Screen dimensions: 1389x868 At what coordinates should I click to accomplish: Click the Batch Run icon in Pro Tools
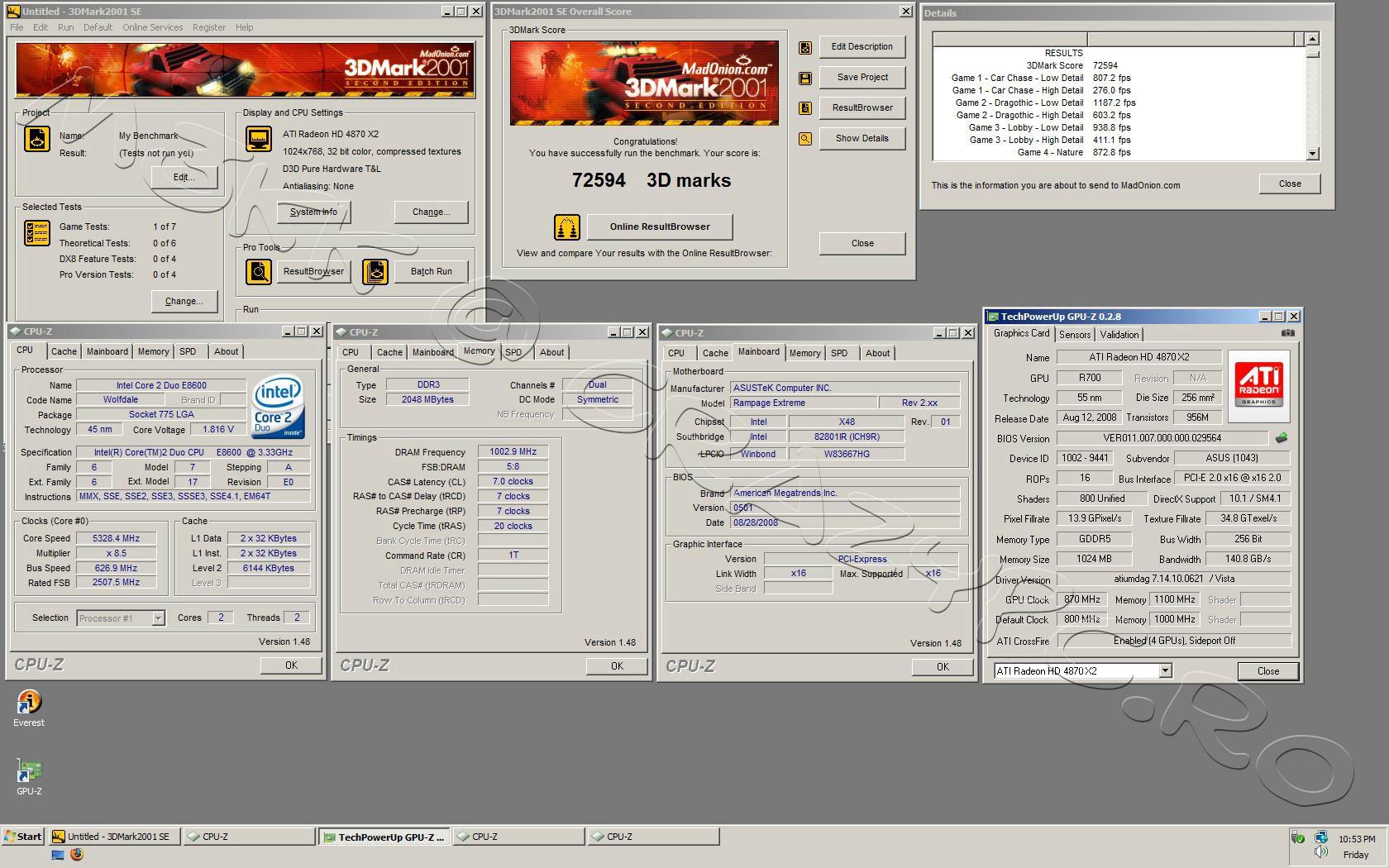(375, 271)
